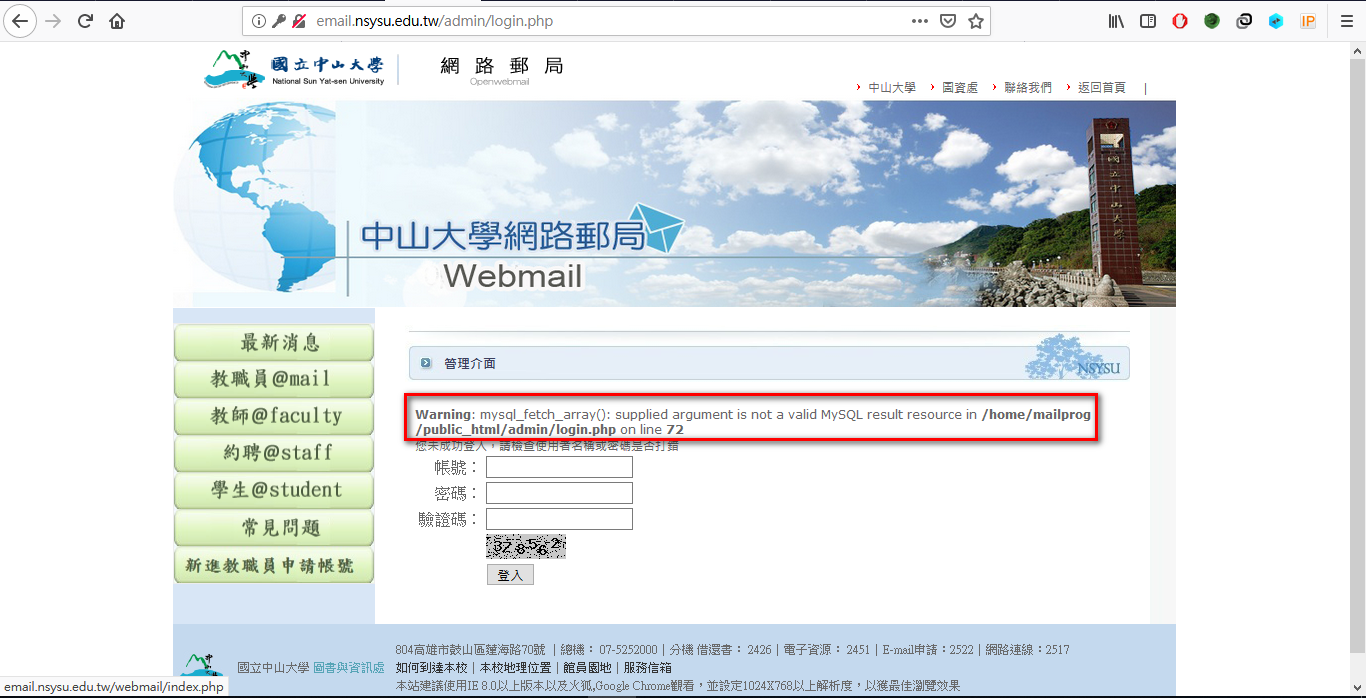Open the Library icon in the toolbar
Screen dimensions: 1366x698
click(x=1116, y=21)
